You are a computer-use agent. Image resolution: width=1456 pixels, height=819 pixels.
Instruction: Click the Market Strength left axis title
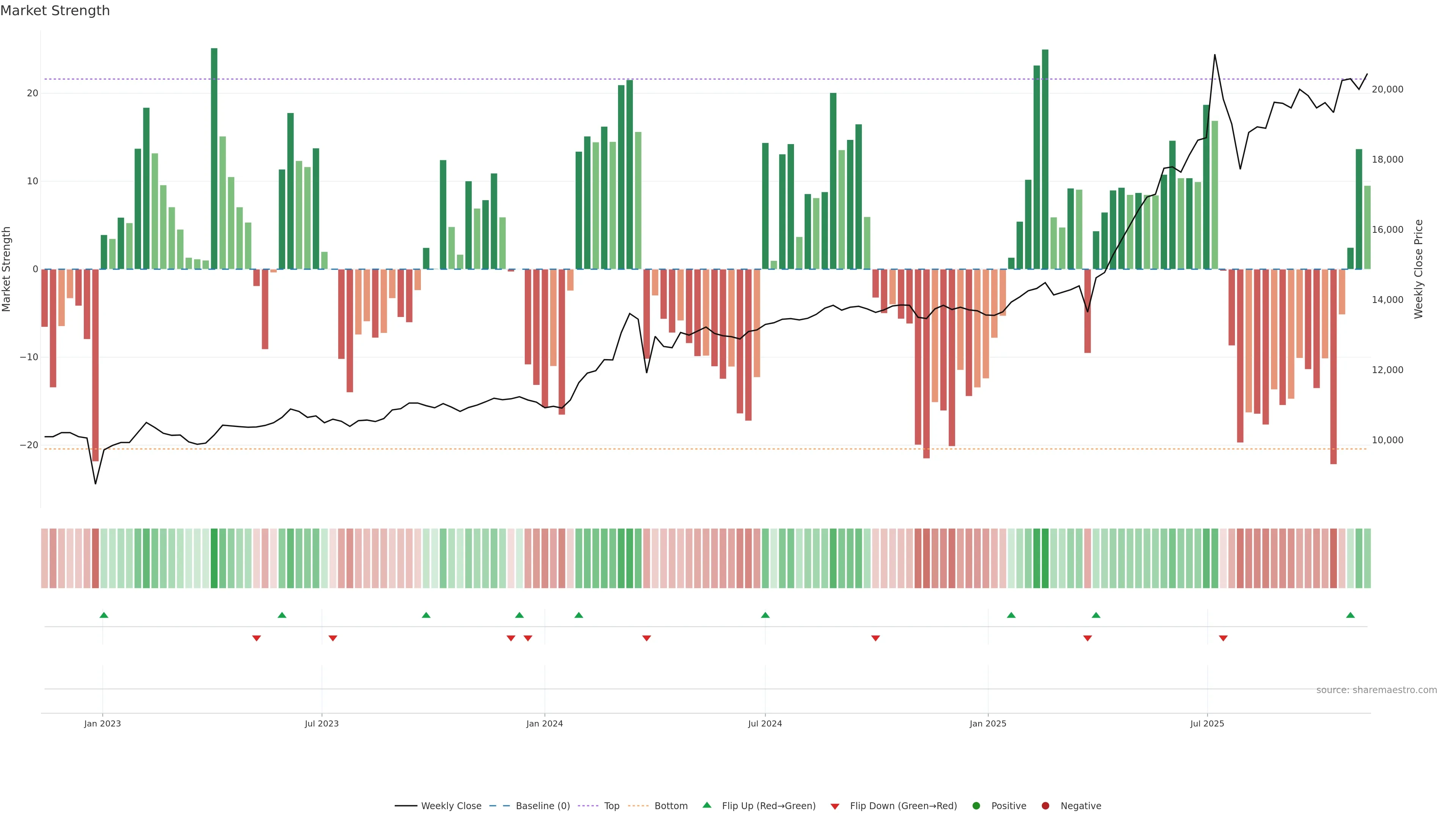coord(7,269)
